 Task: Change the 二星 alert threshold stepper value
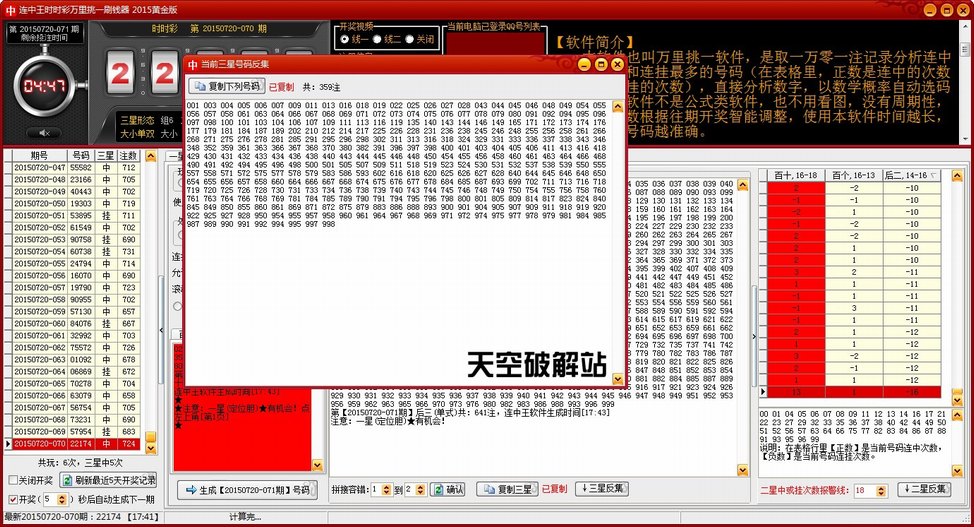coord(884,490)
